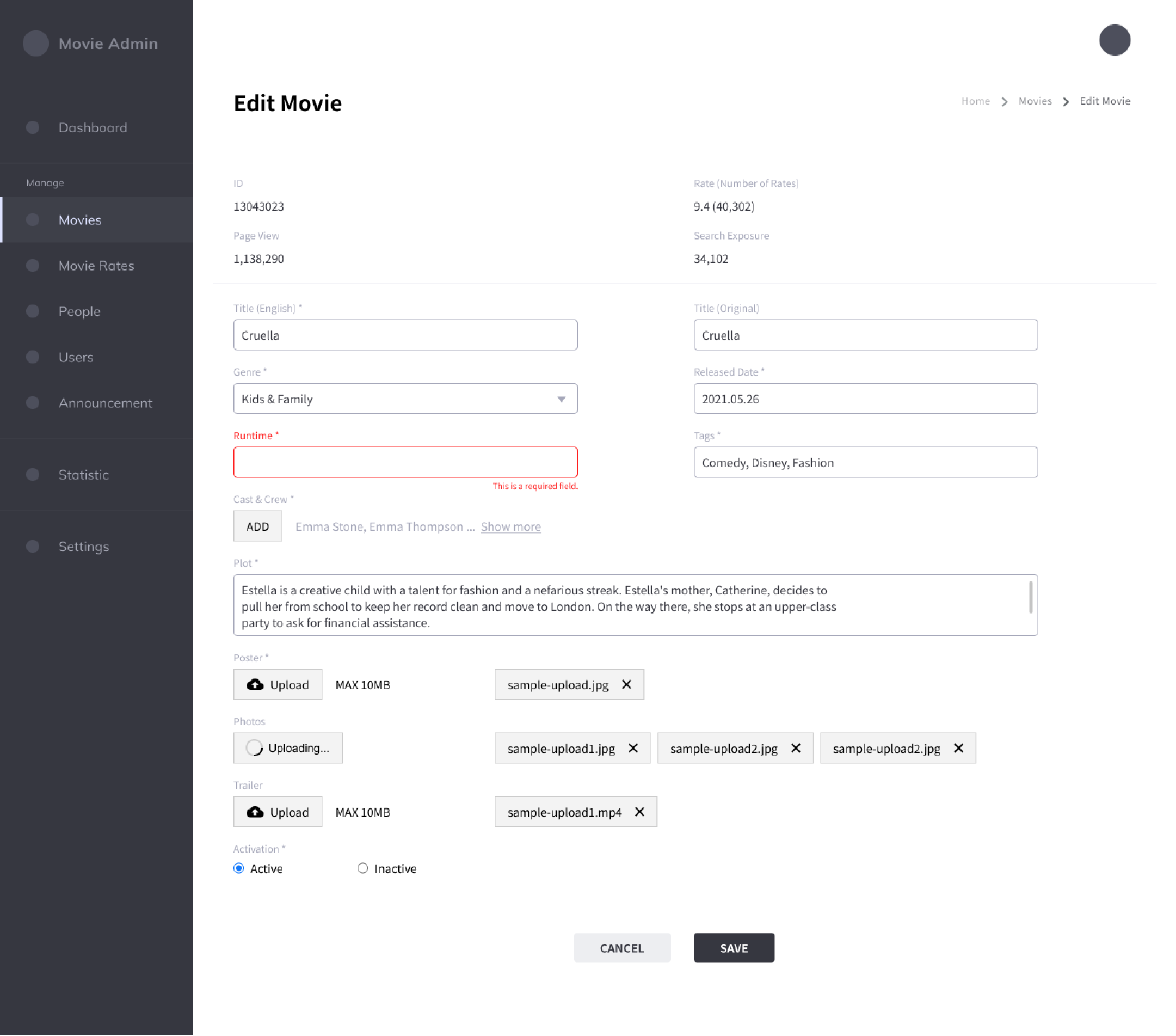Go to Users in the sidebar
The width and height of the screenshot is (1176, 1036).
[96, 357]
